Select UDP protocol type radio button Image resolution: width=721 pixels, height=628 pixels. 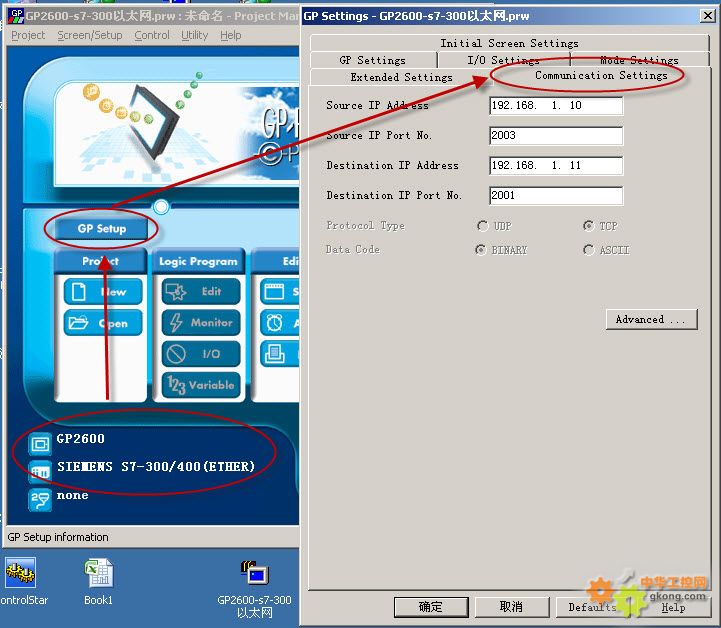[483, 226]
